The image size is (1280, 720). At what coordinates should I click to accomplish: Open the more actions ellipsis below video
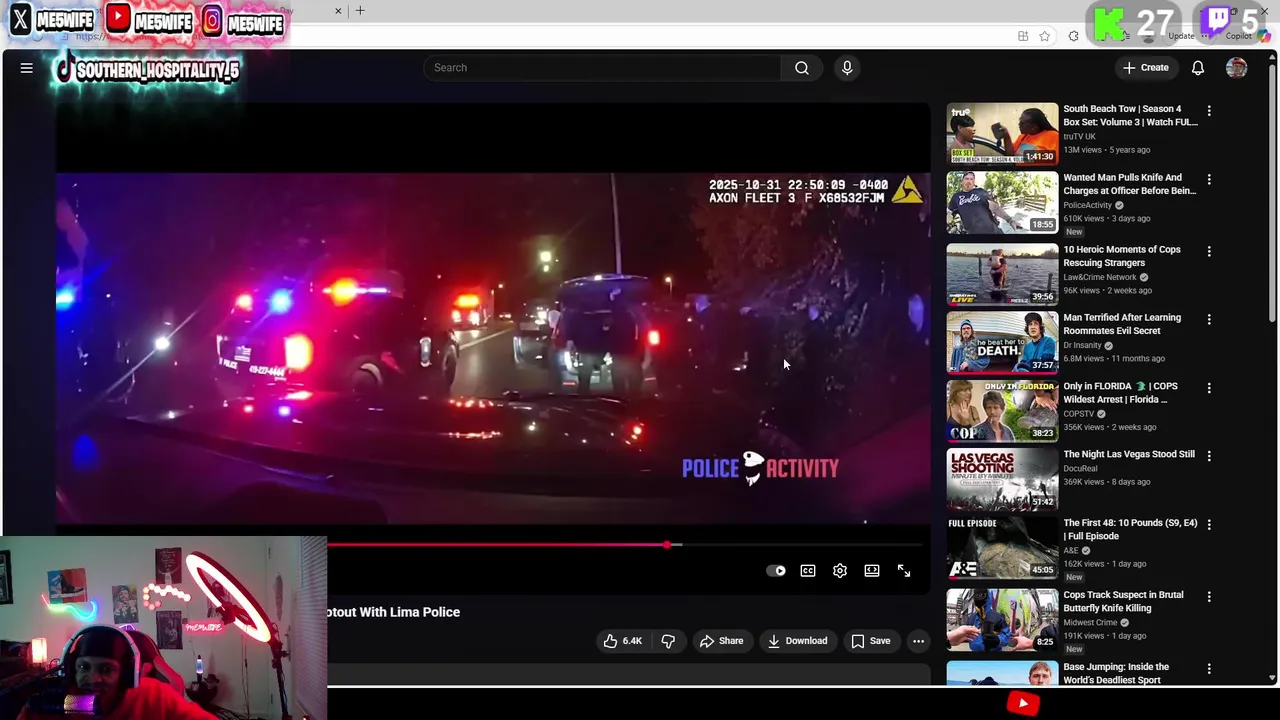918,641
